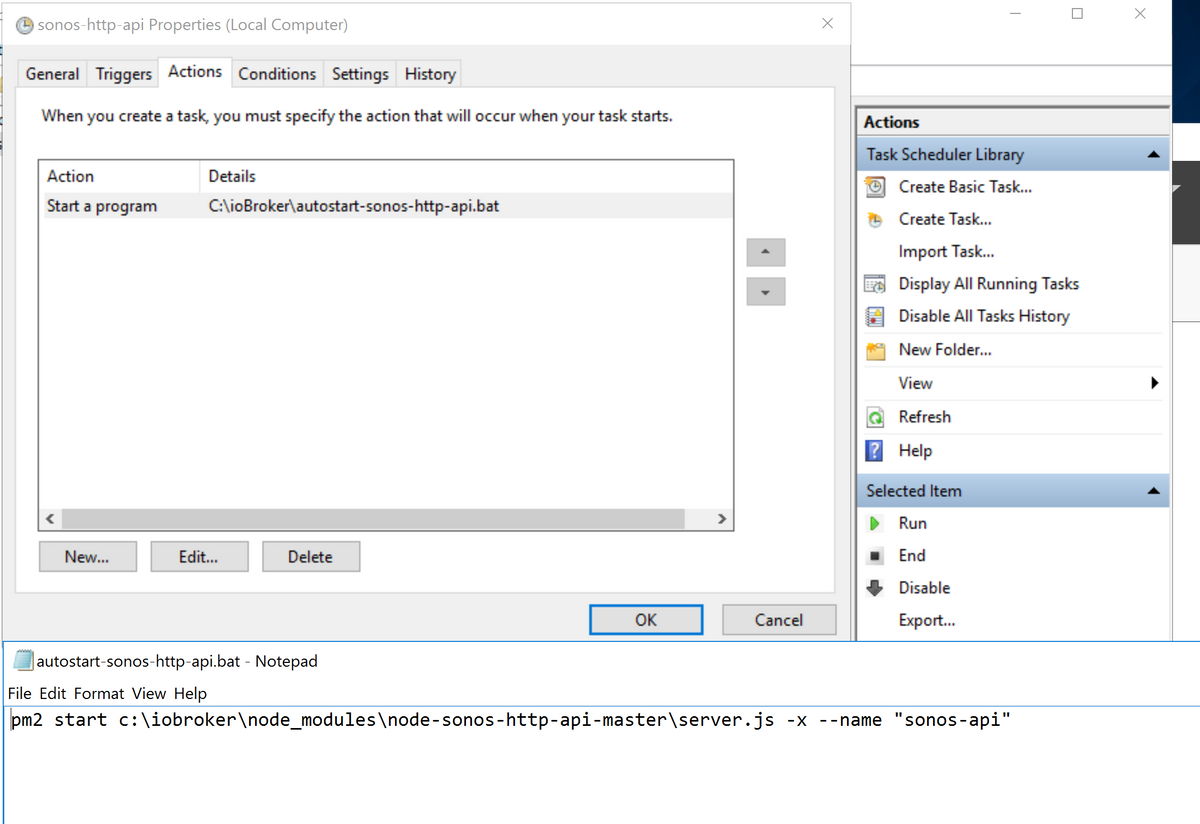
Task: Open Notepad File menu
Action: coord(20,693)
